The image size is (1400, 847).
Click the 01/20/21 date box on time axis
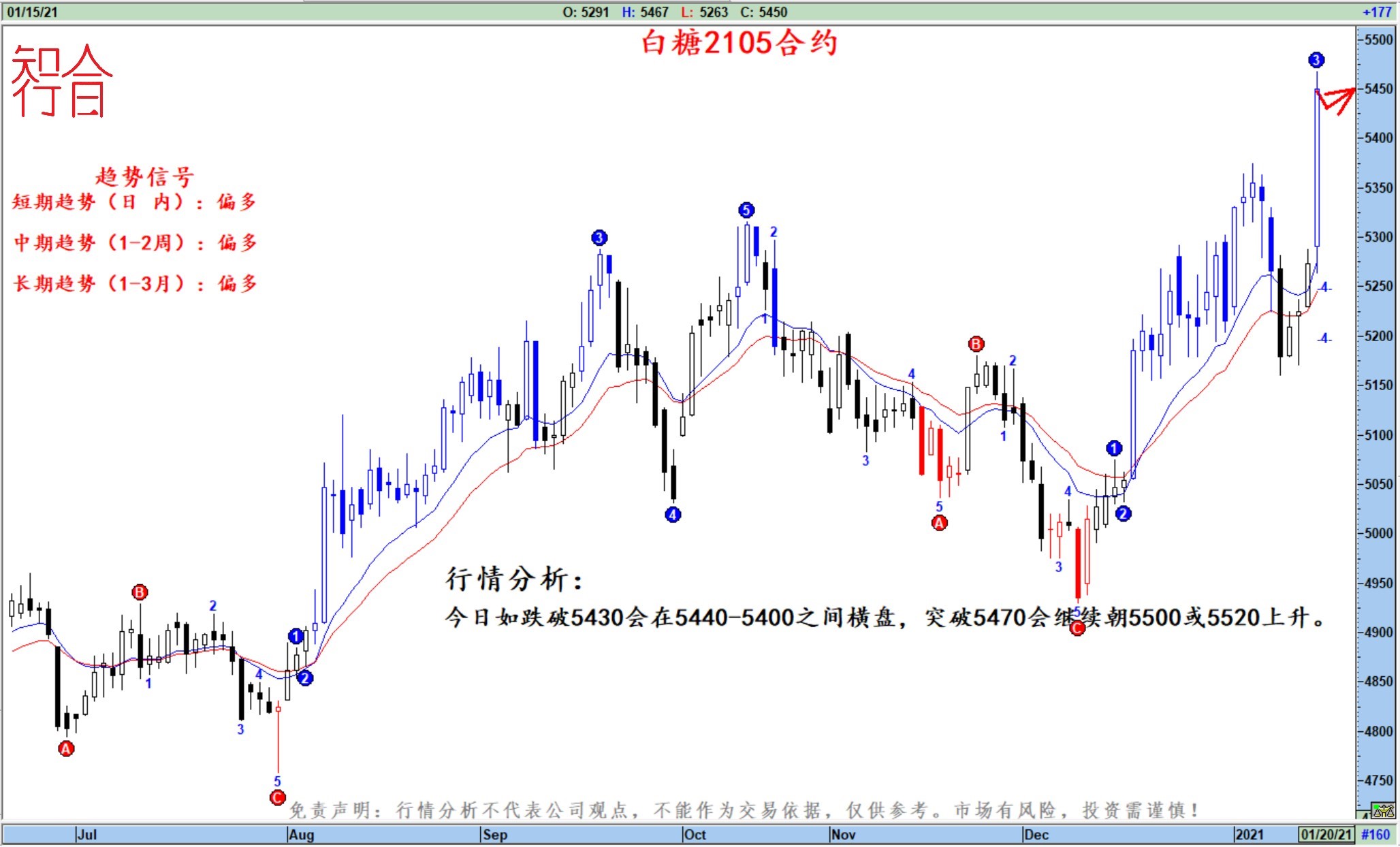(x=1326, y=834)
